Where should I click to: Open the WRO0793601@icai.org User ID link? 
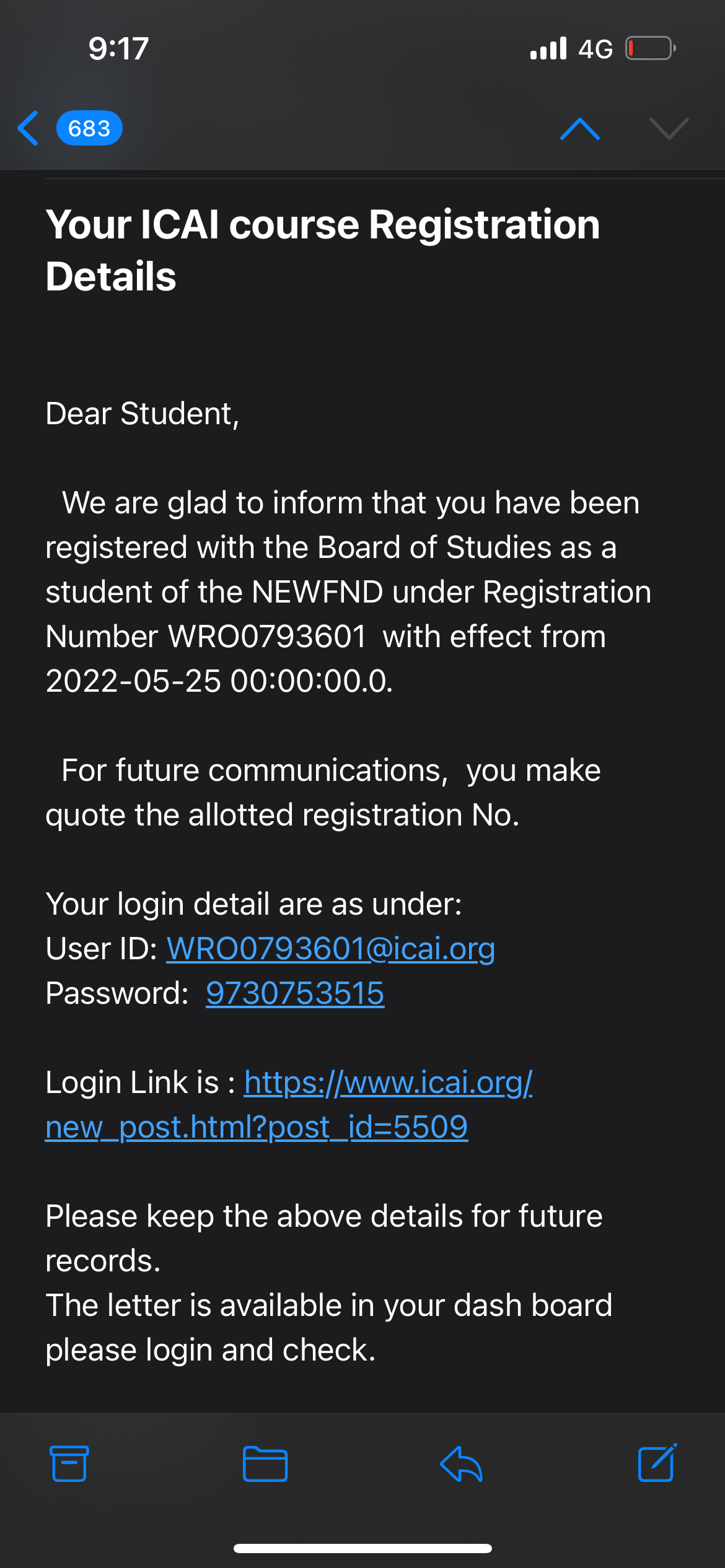[331, 949]
